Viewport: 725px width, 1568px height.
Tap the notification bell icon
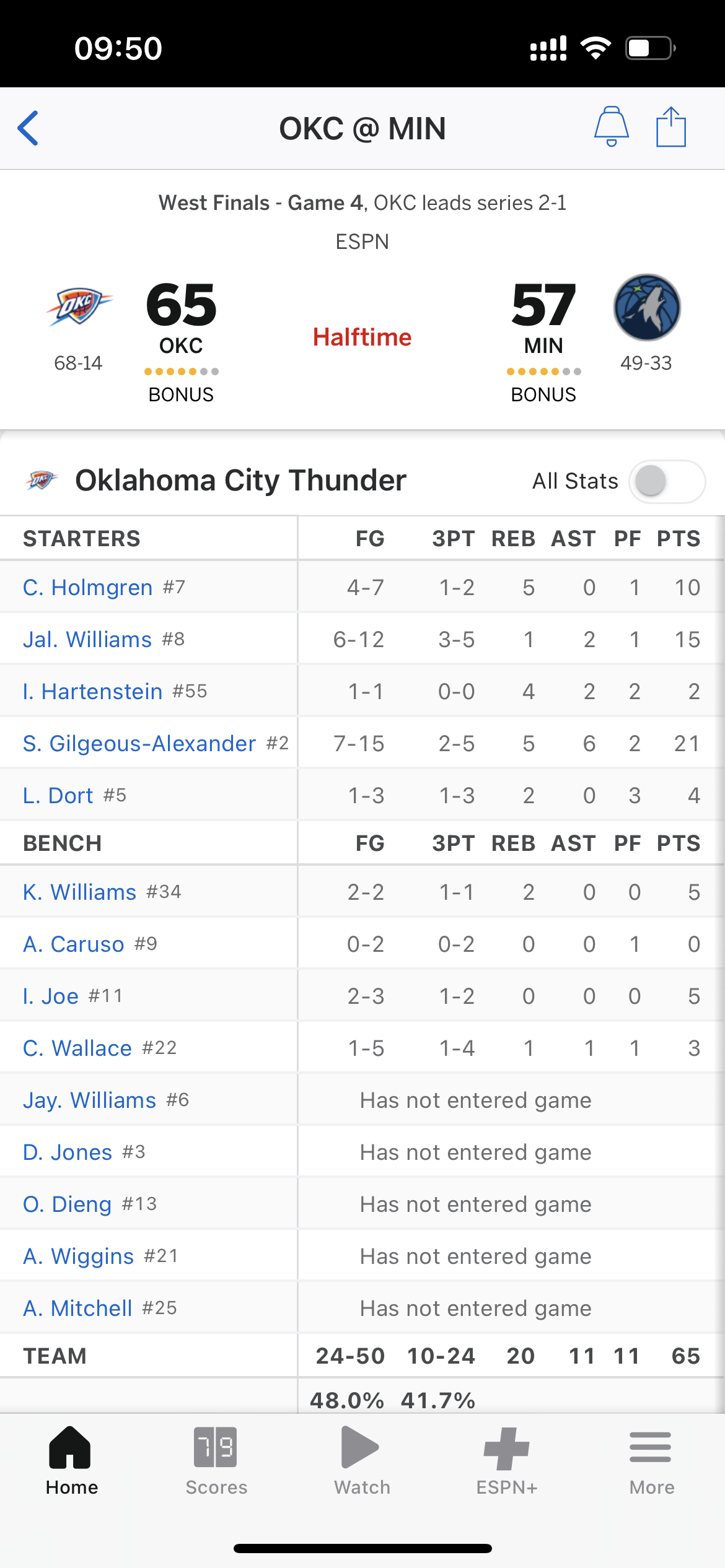pyautogui.click(x=611, y=127)
